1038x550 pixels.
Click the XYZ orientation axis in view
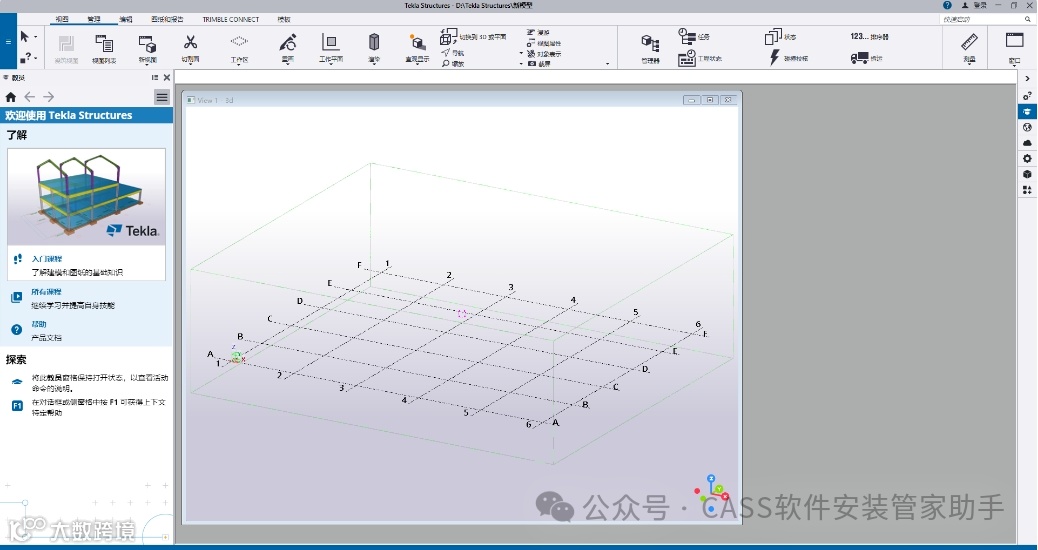coord(712,494)
